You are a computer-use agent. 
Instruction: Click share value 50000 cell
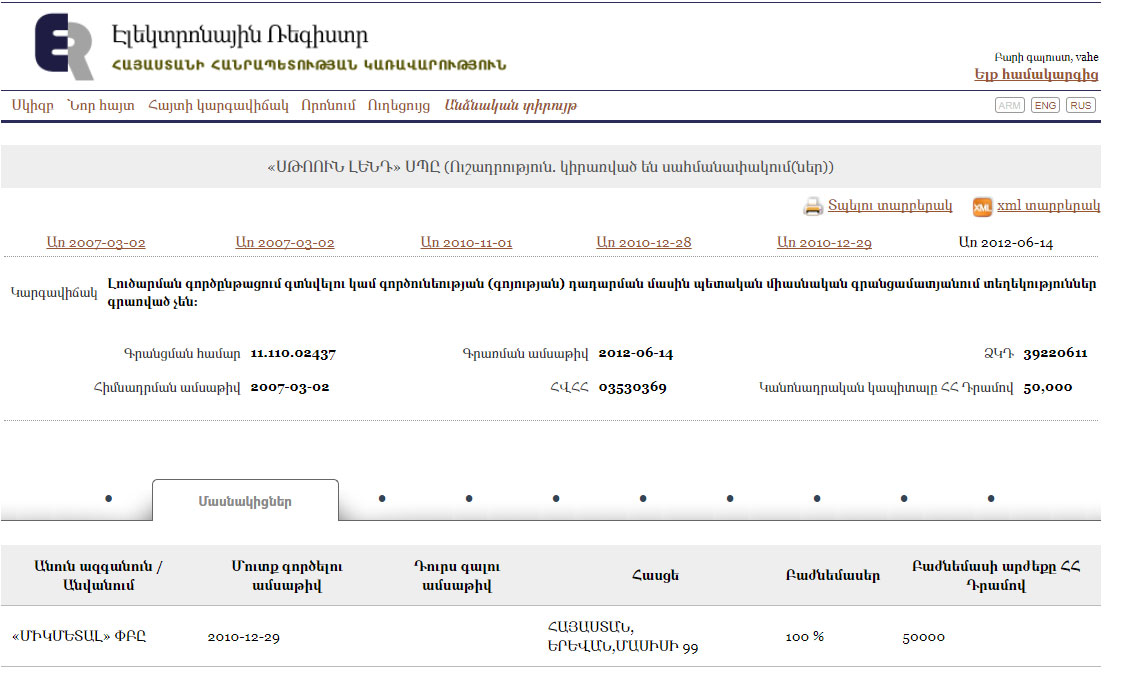click(x=924, y=637)
